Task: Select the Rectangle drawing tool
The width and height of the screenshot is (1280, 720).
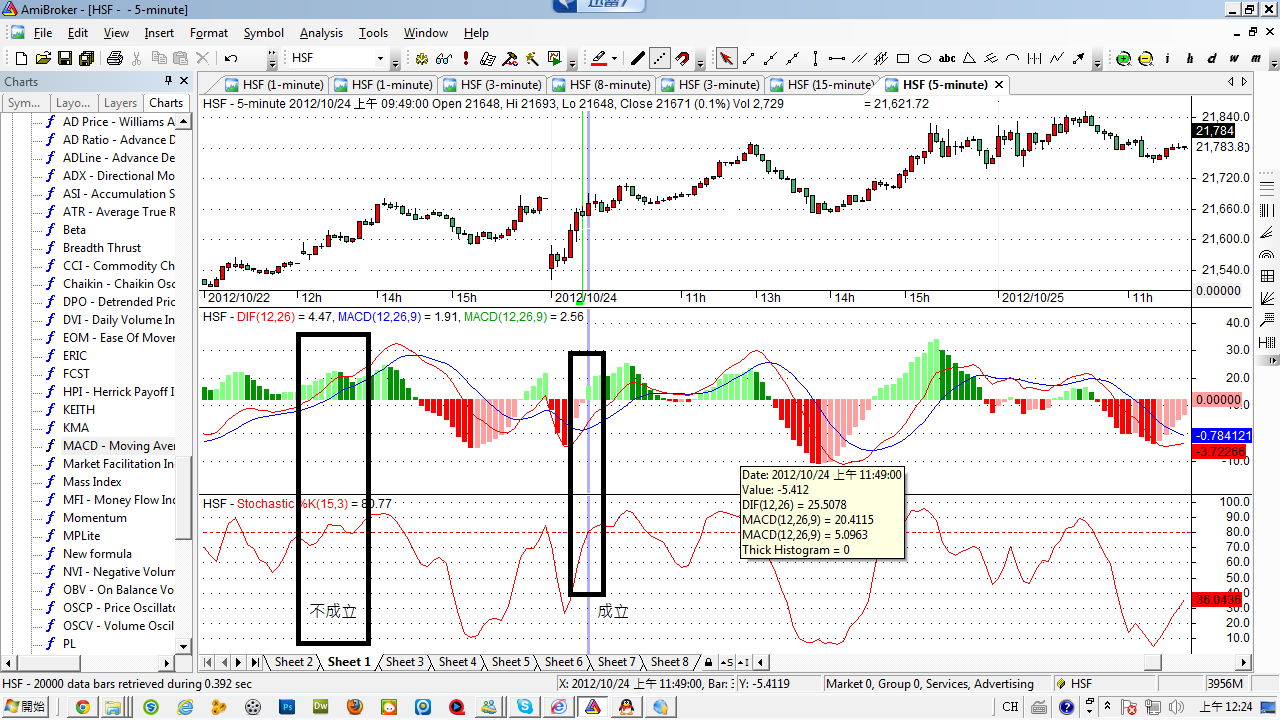Action: pyautogui.click(x=903, y=58)
